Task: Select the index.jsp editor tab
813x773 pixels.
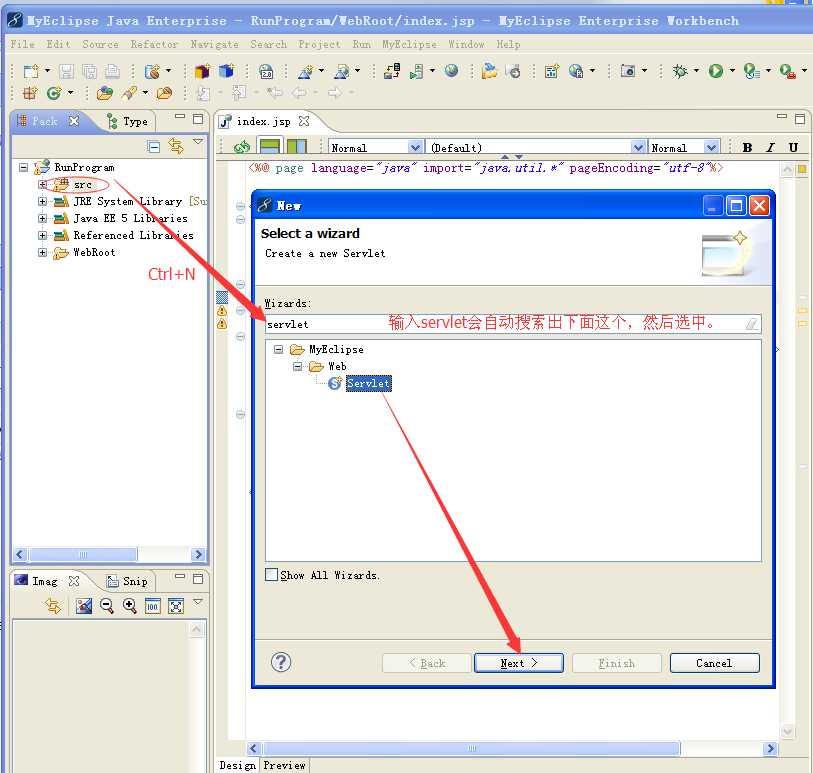Action: pos(263,121)
